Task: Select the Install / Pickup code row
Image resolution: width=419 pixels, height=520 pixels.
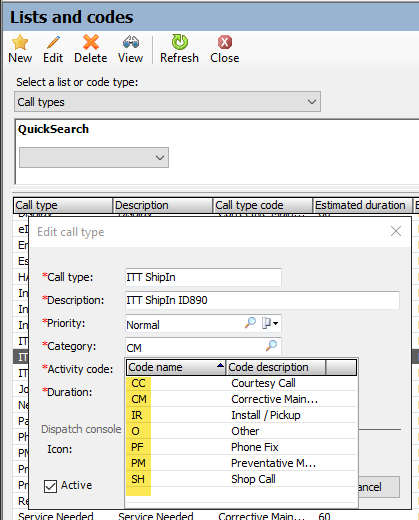Action: (x=241, y=415)
